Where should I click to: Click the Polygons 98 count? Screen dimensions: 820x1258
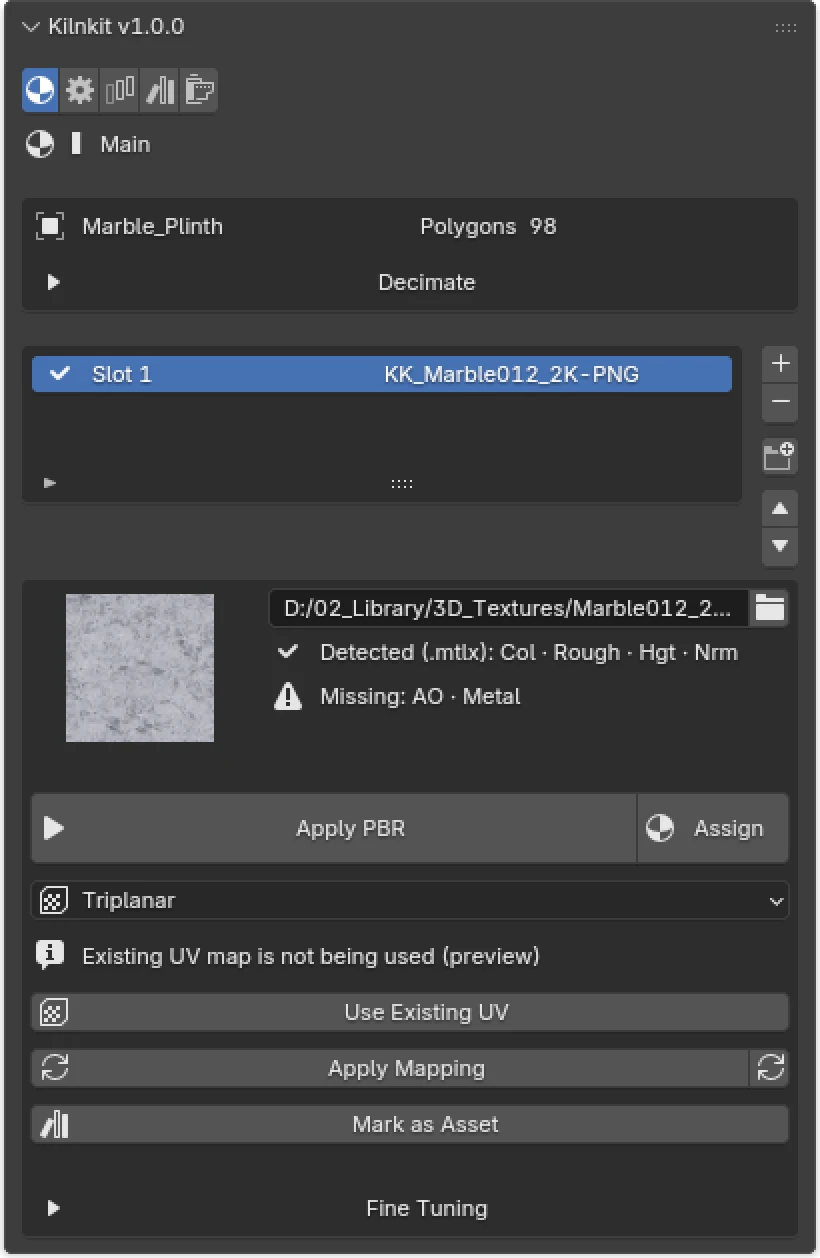click(x=488, y=226)
